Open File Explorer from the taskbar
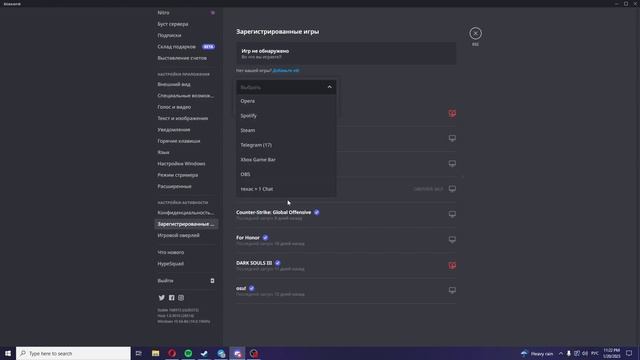Screen dimensions: 640x360 (156, 353)
